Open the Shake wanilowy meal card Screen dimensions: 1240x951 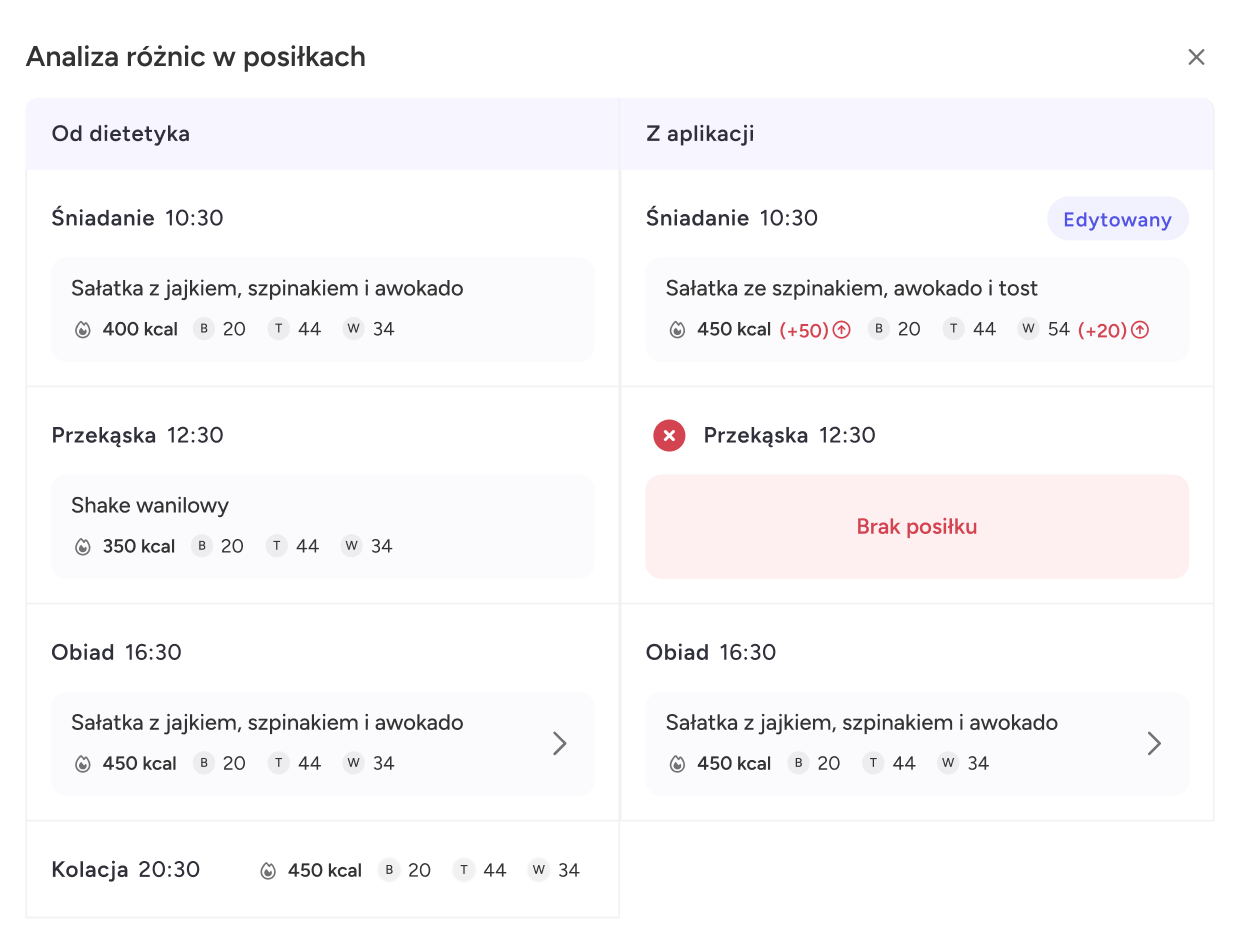point(322,526)
